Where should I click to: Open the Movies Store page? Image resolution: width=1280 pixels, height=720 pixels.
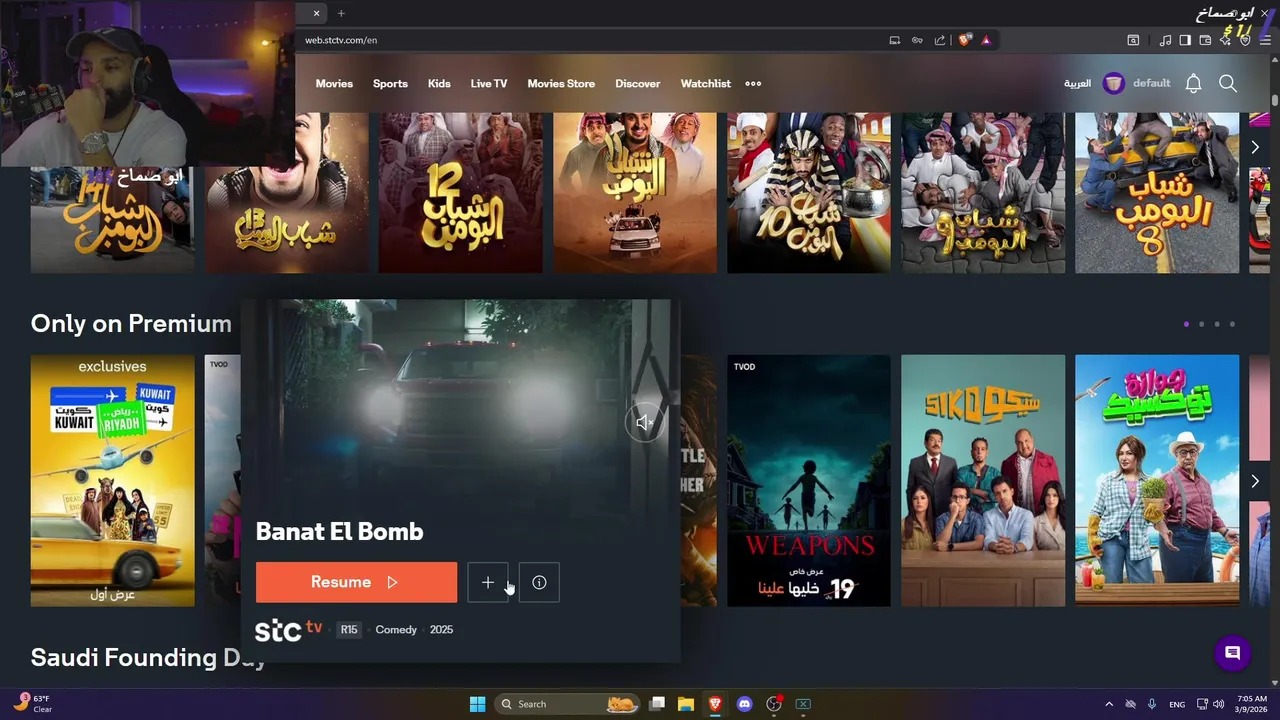[561, 84]
